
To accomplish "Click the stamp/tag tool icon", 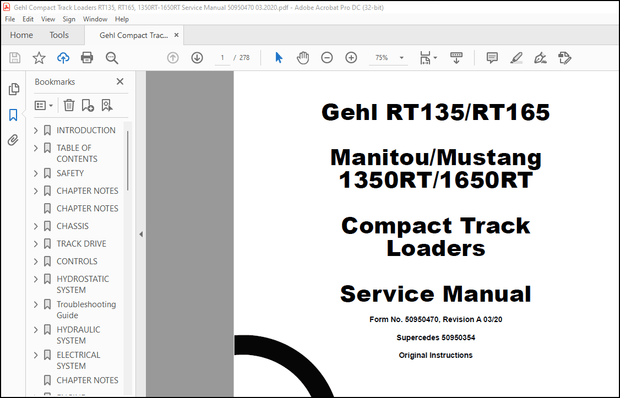I will 565,58.
